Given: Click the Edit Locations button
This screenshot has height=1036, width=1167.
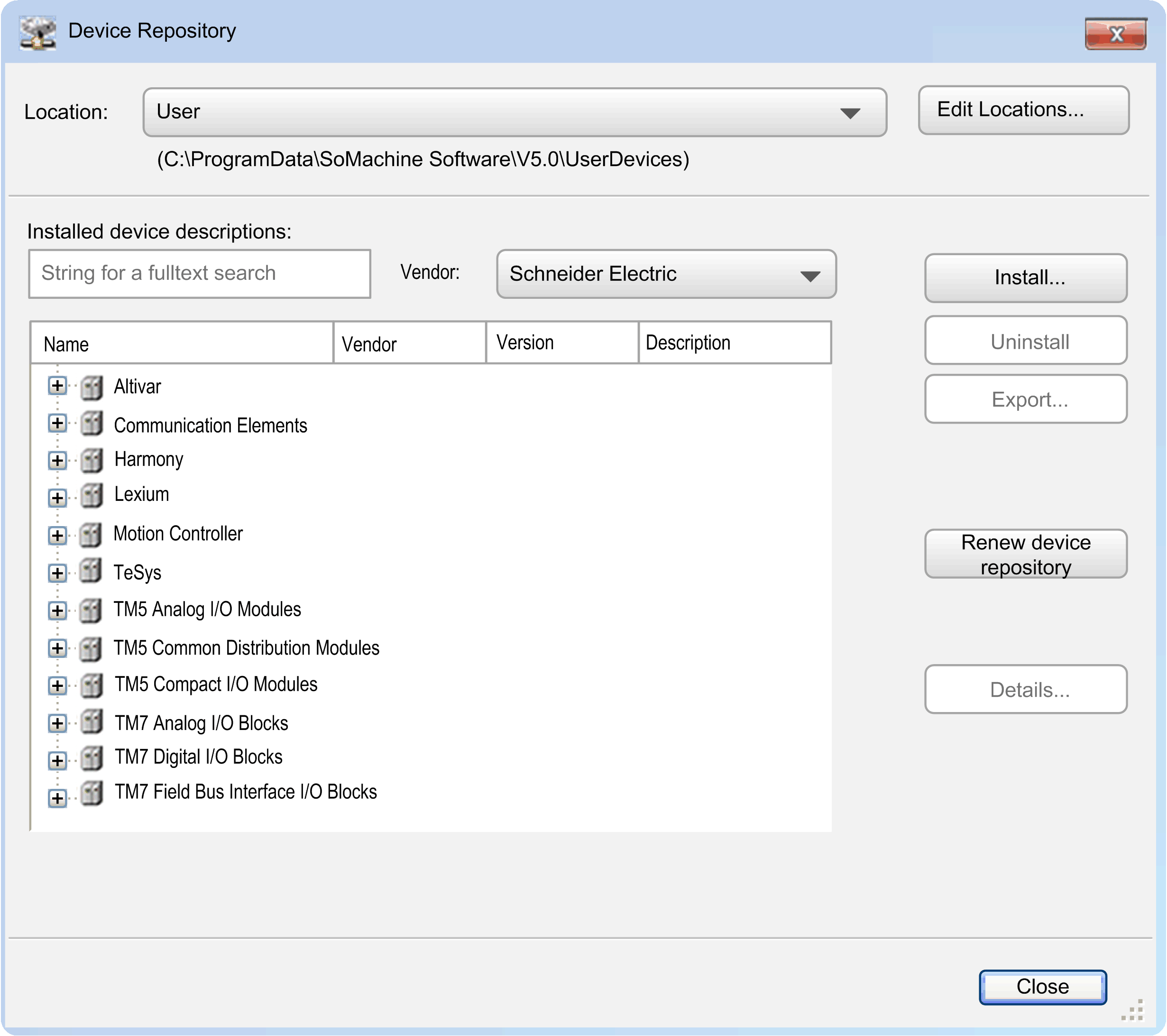Looking at the screenshot, I should click(x=1023, y=110).
